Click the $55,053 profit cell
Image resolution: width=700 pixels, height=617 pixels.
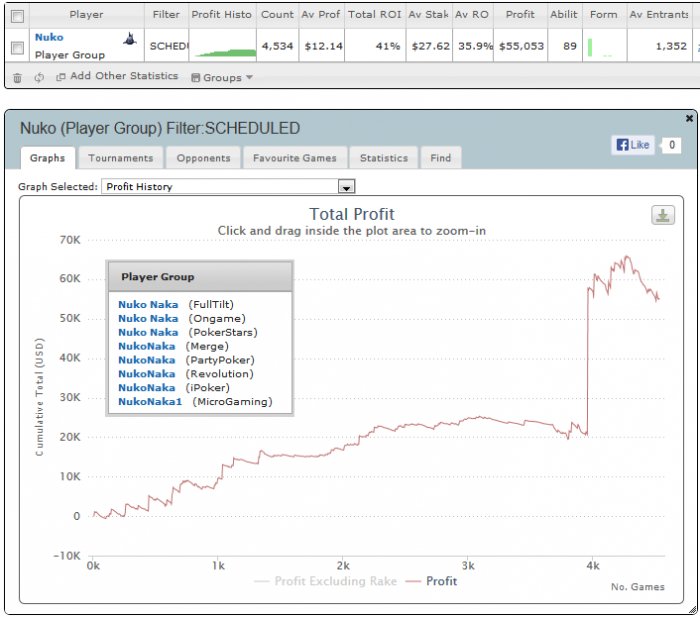pyautogui.click(x=521, y=46)
